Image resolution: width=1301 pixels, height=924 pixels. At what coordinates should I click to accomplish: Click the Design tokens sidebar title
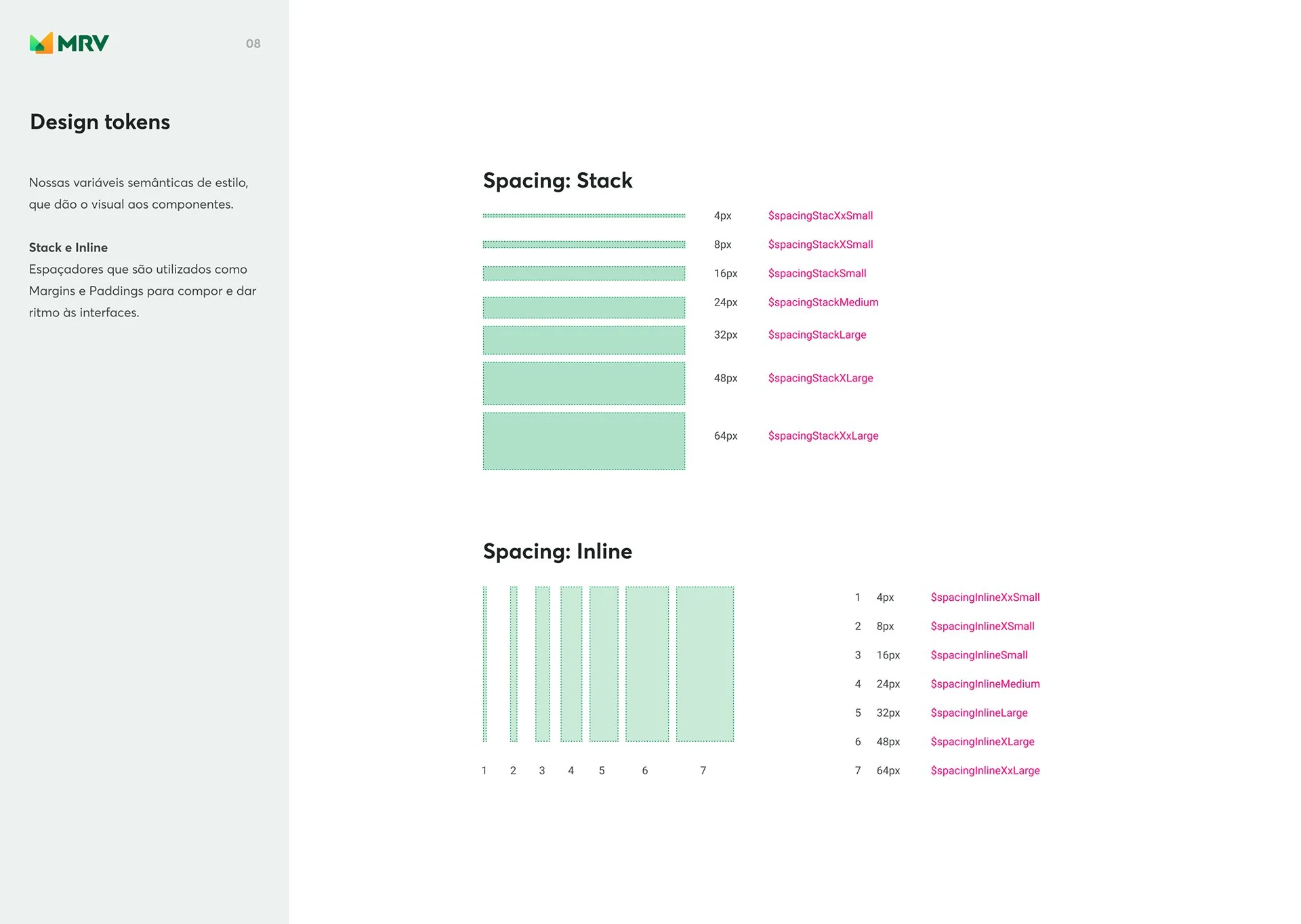tap(99, 123)
